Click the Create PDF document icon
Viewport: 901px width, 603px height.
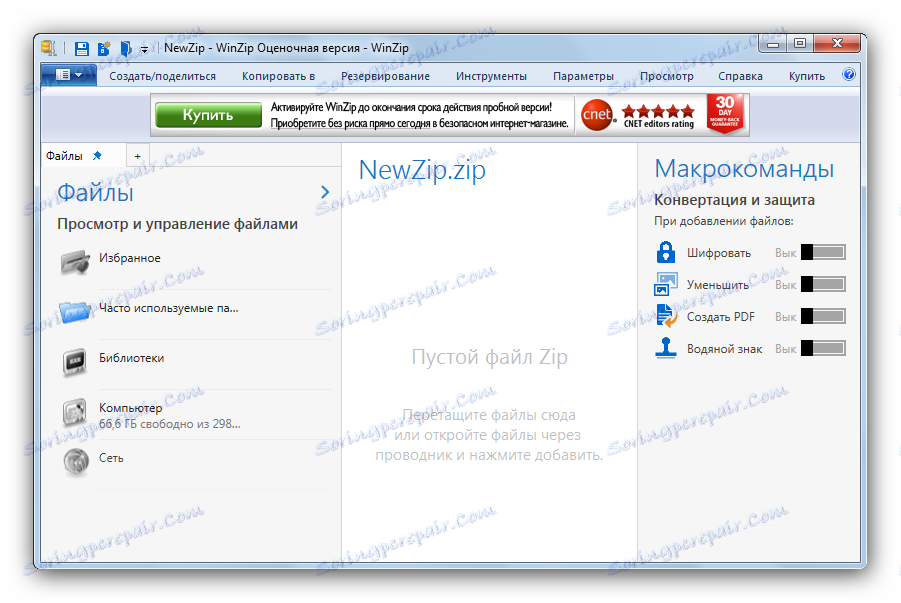coord(665,316)
